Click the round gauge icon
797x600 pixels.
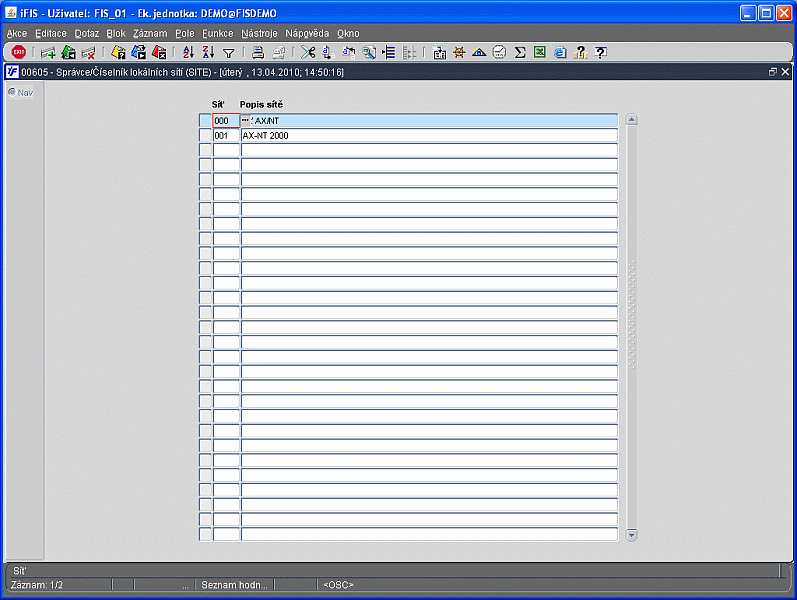pyautogui.click(x=499, y=52)
